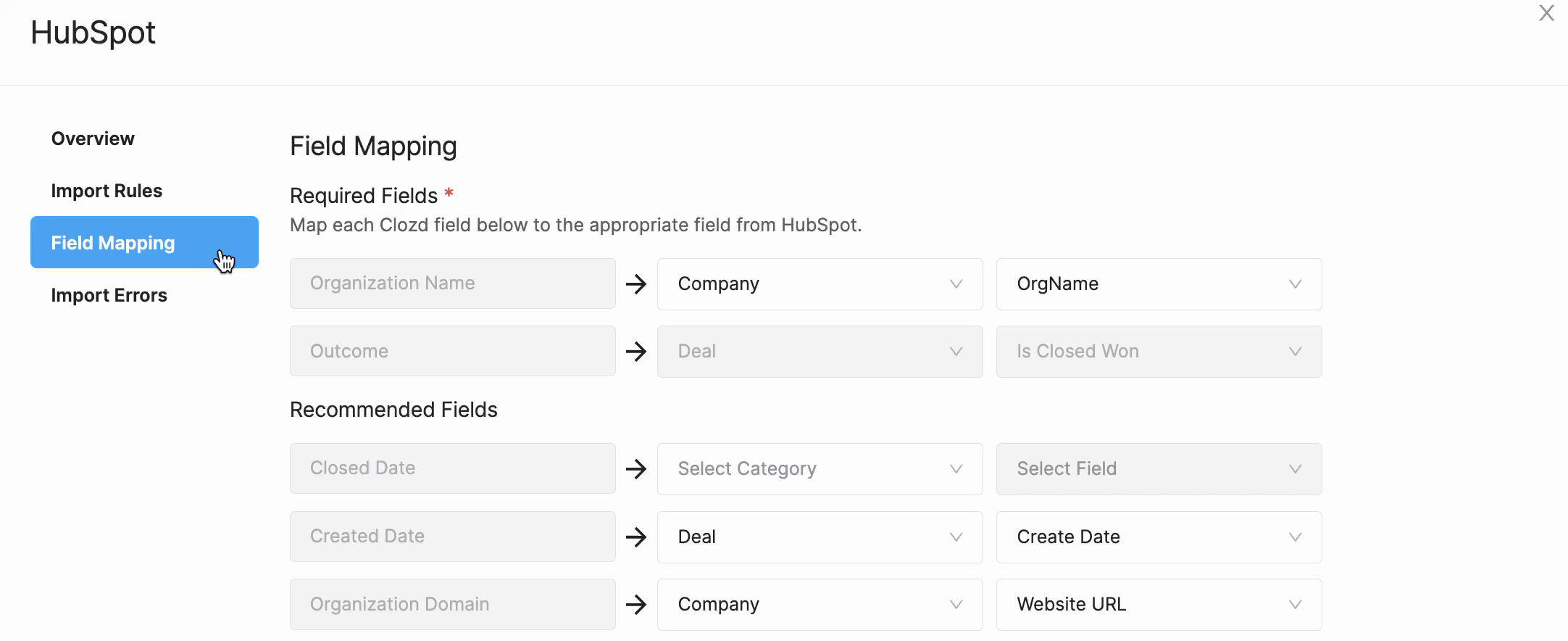Image resolution: width=1568 pixels, height=641 pixels.
Task: Click the arrow icon beside Closed Date
Action: coord(636,469)
